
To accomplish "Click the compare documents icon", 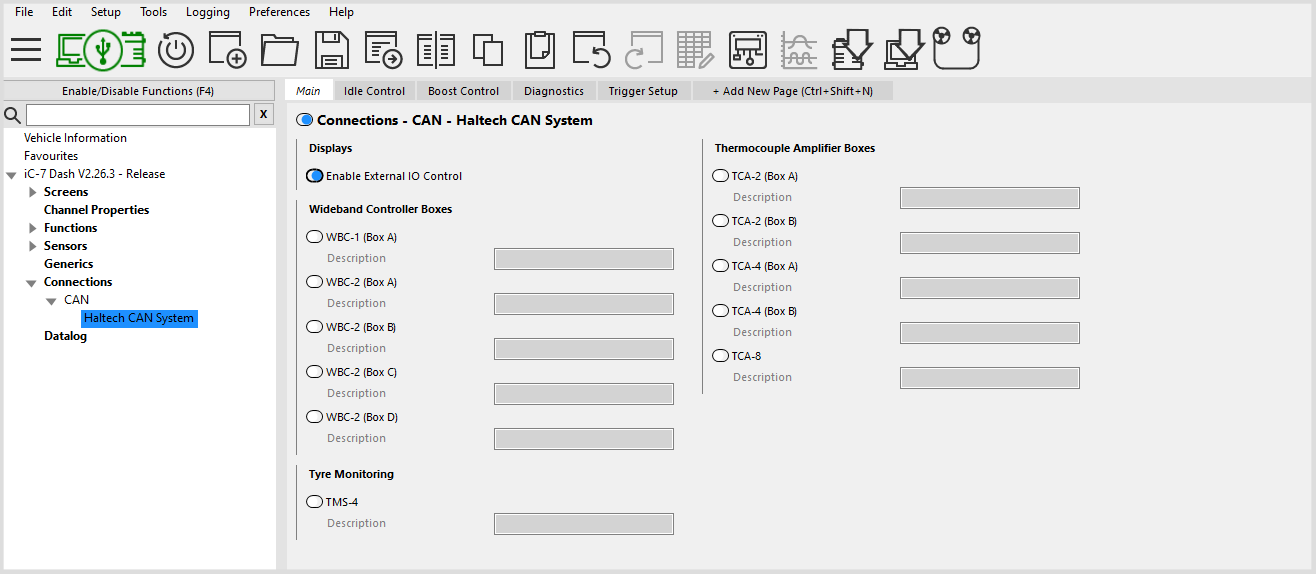I will pyautogui.click(x=436, y=49).
